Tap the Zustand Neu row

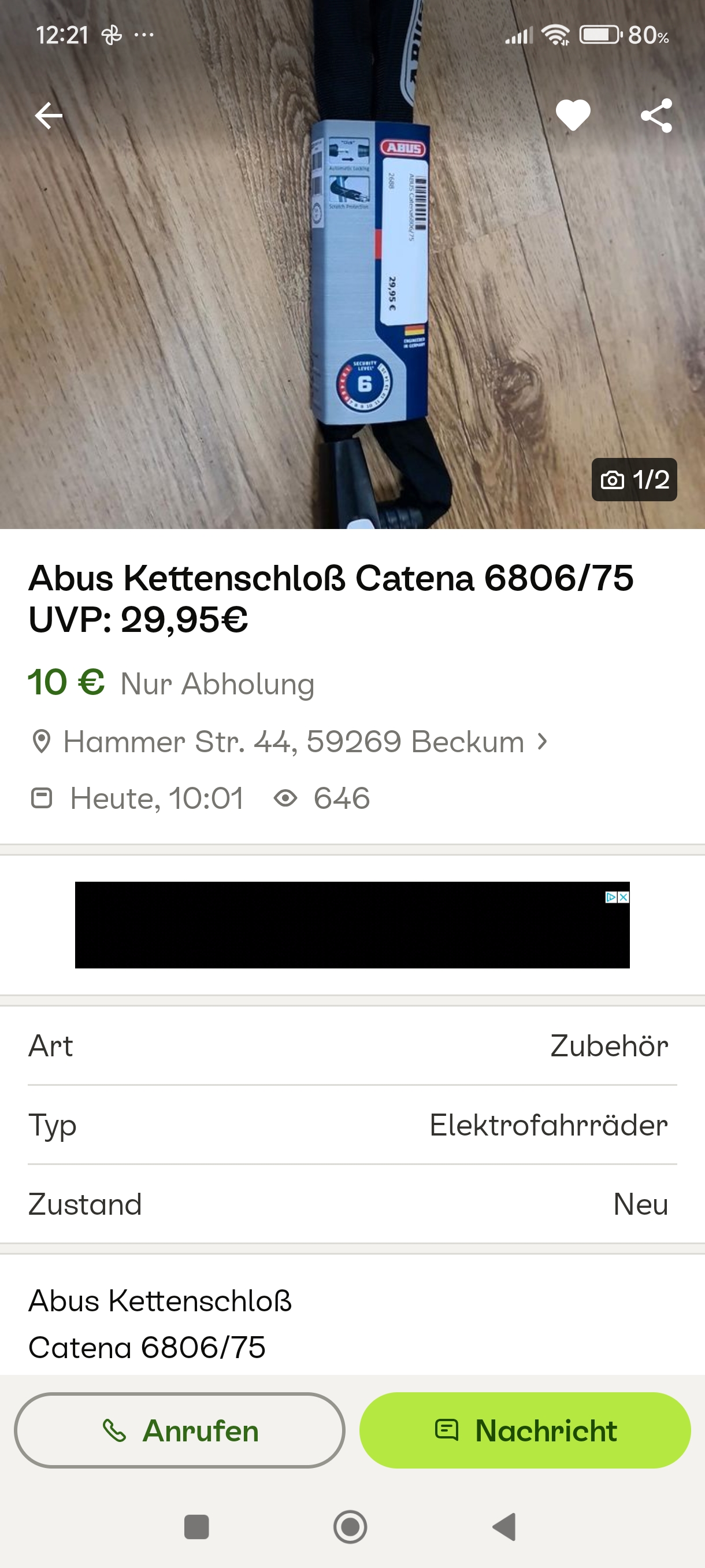click(352, 1204)
